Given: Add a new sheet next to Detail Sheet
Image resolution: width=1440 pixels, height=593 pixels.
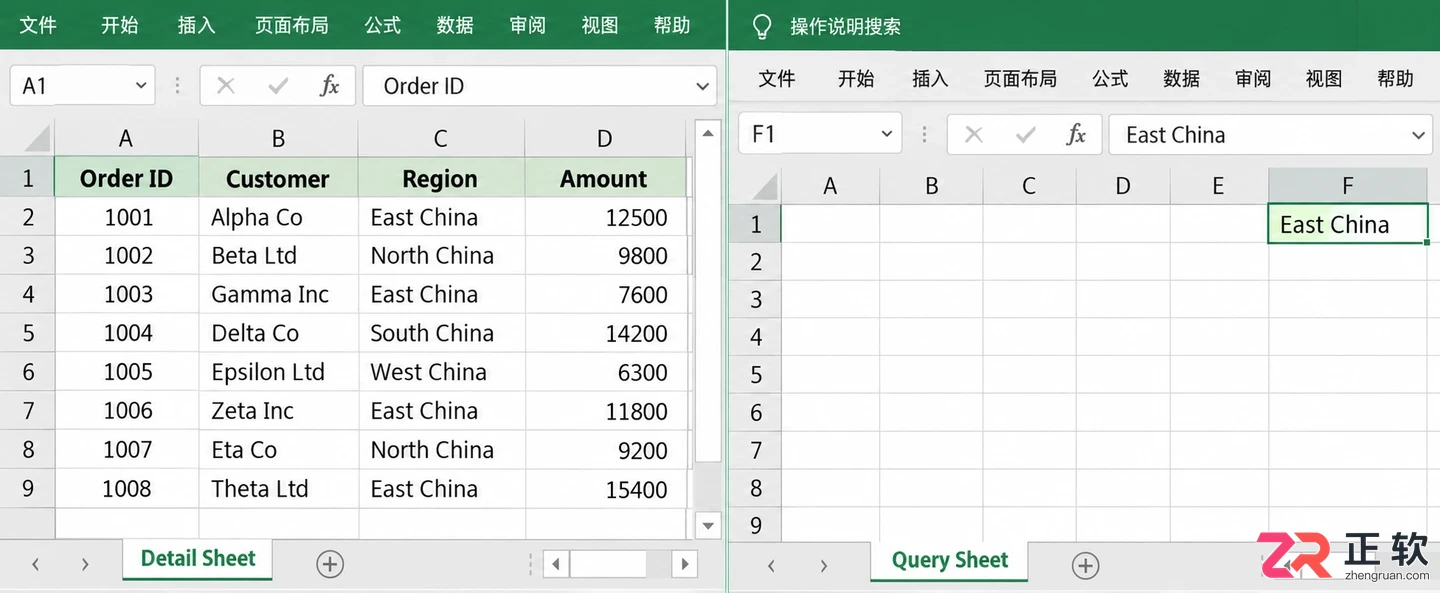Looking at the screenshot, I should 330,564.
